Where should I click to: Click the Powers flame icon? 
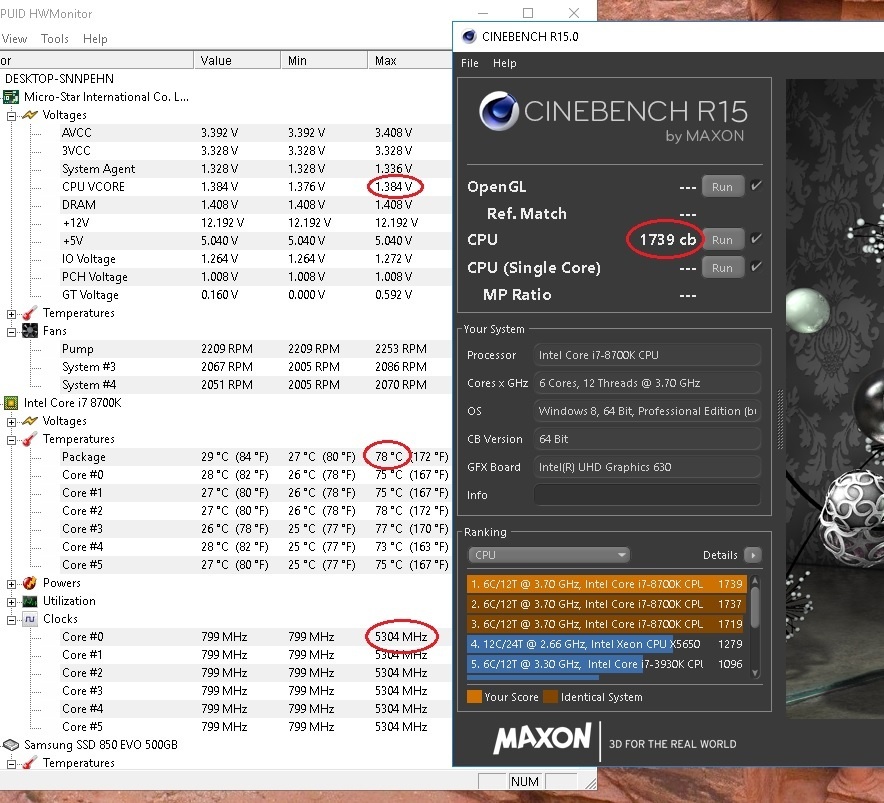pos(29,583)
